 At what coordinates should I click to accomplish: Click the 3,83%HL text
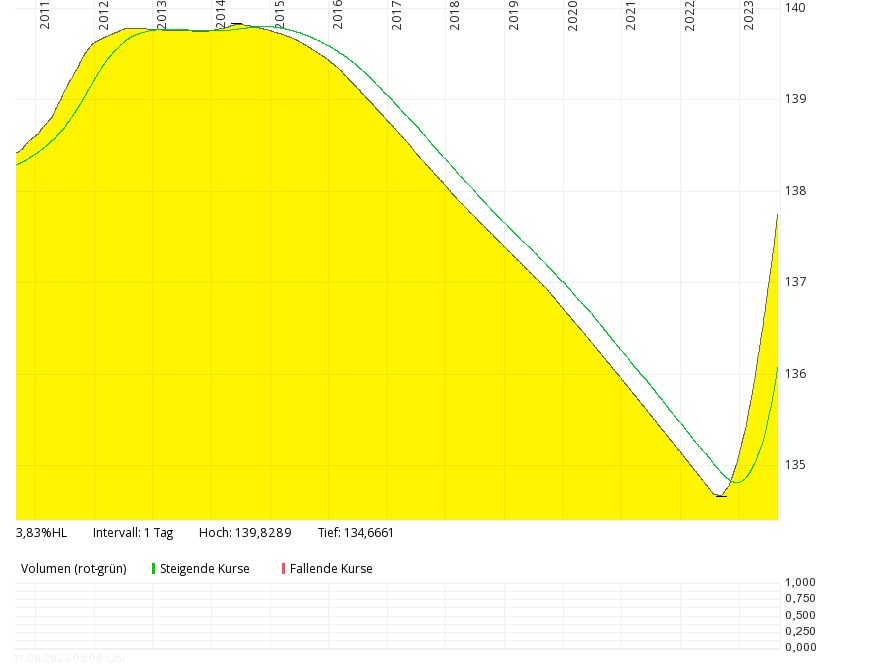point(41,533)
